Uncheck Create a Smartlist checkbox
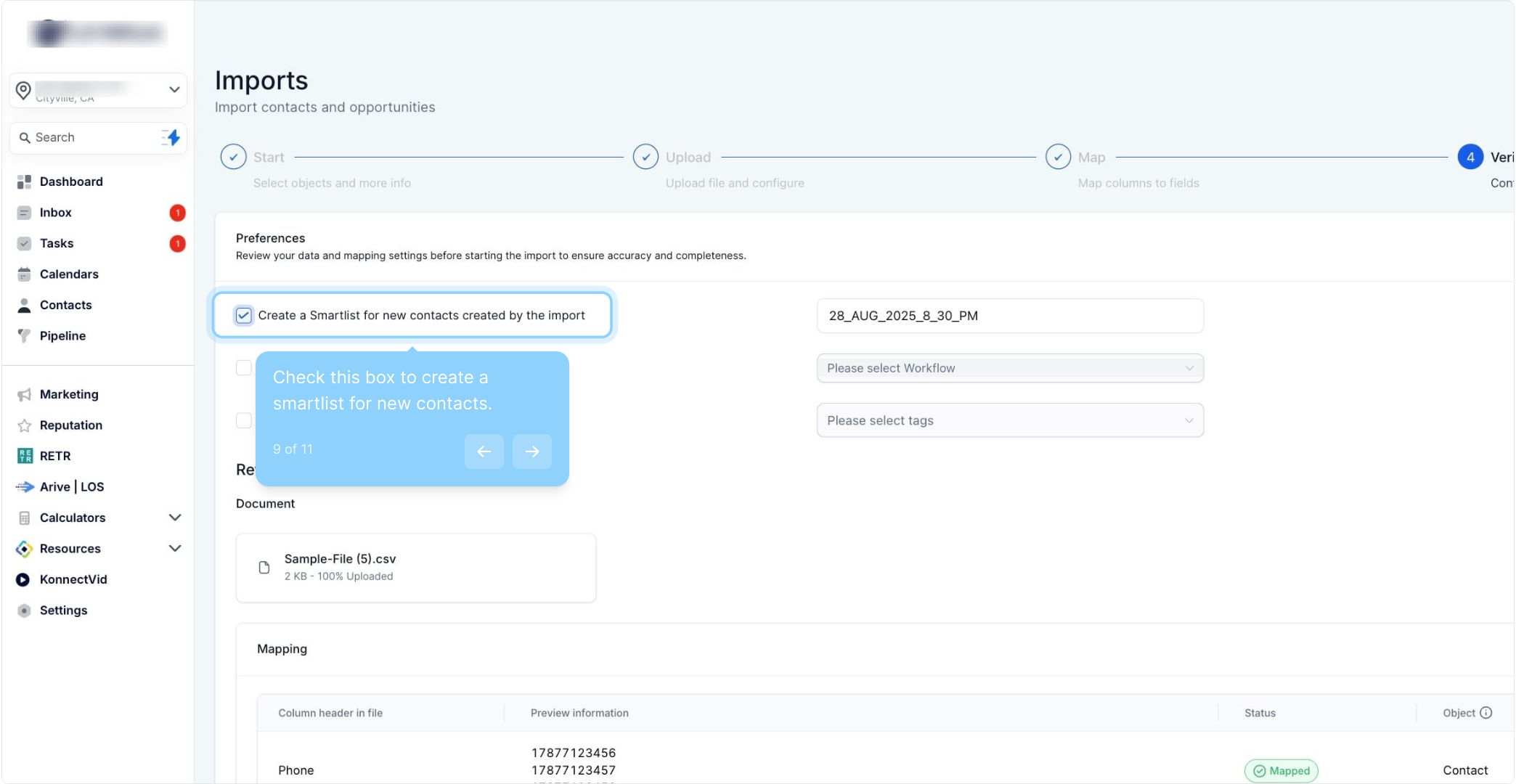 [244, 315]
